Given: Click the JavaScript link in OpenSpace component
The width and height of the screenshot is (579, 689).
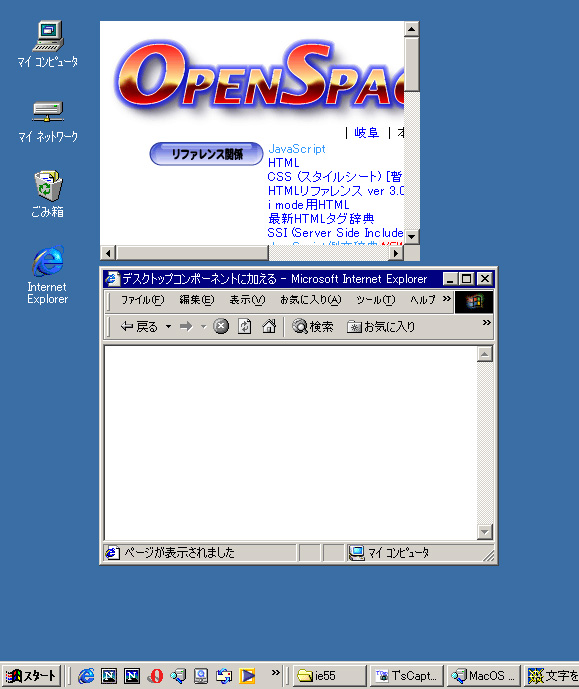Looking at the screenshot, I should pyautogui.click(x=297, y=149).
